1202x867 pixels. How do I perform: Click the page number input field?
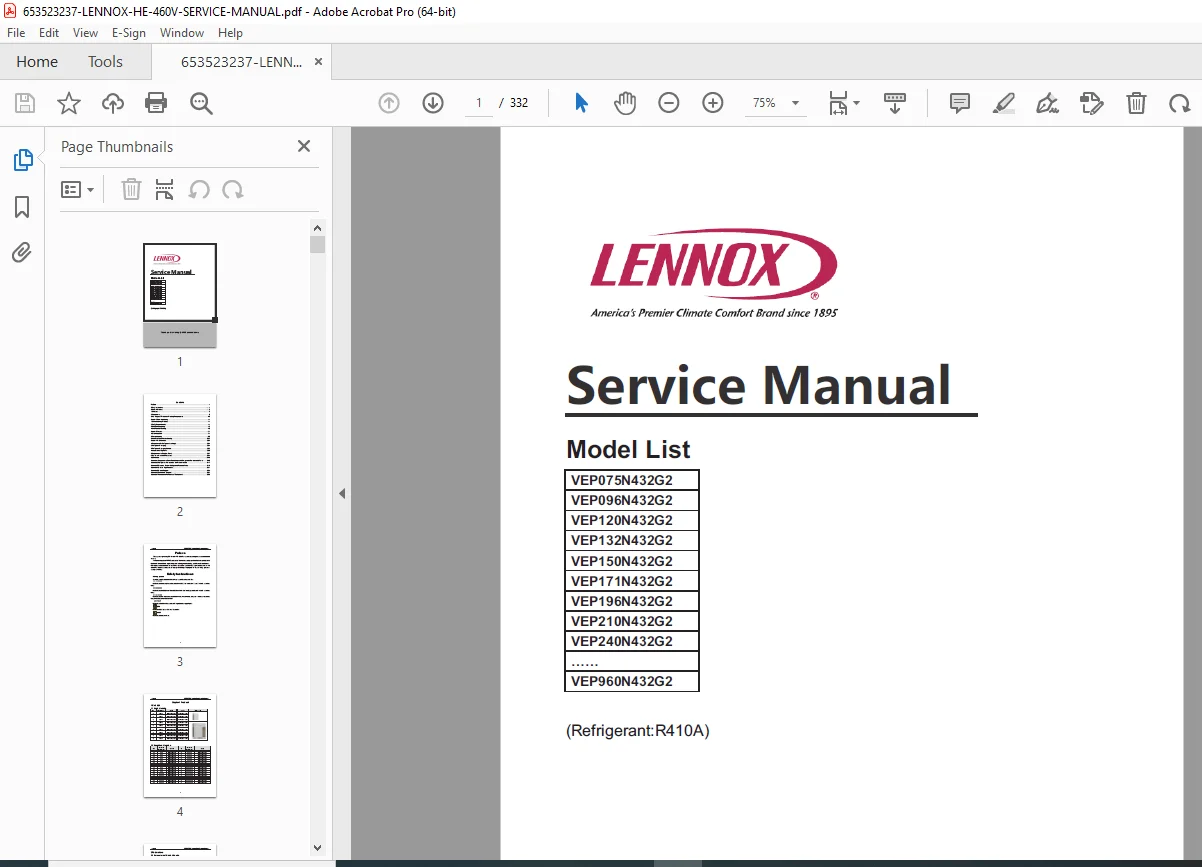click(479, 103)
